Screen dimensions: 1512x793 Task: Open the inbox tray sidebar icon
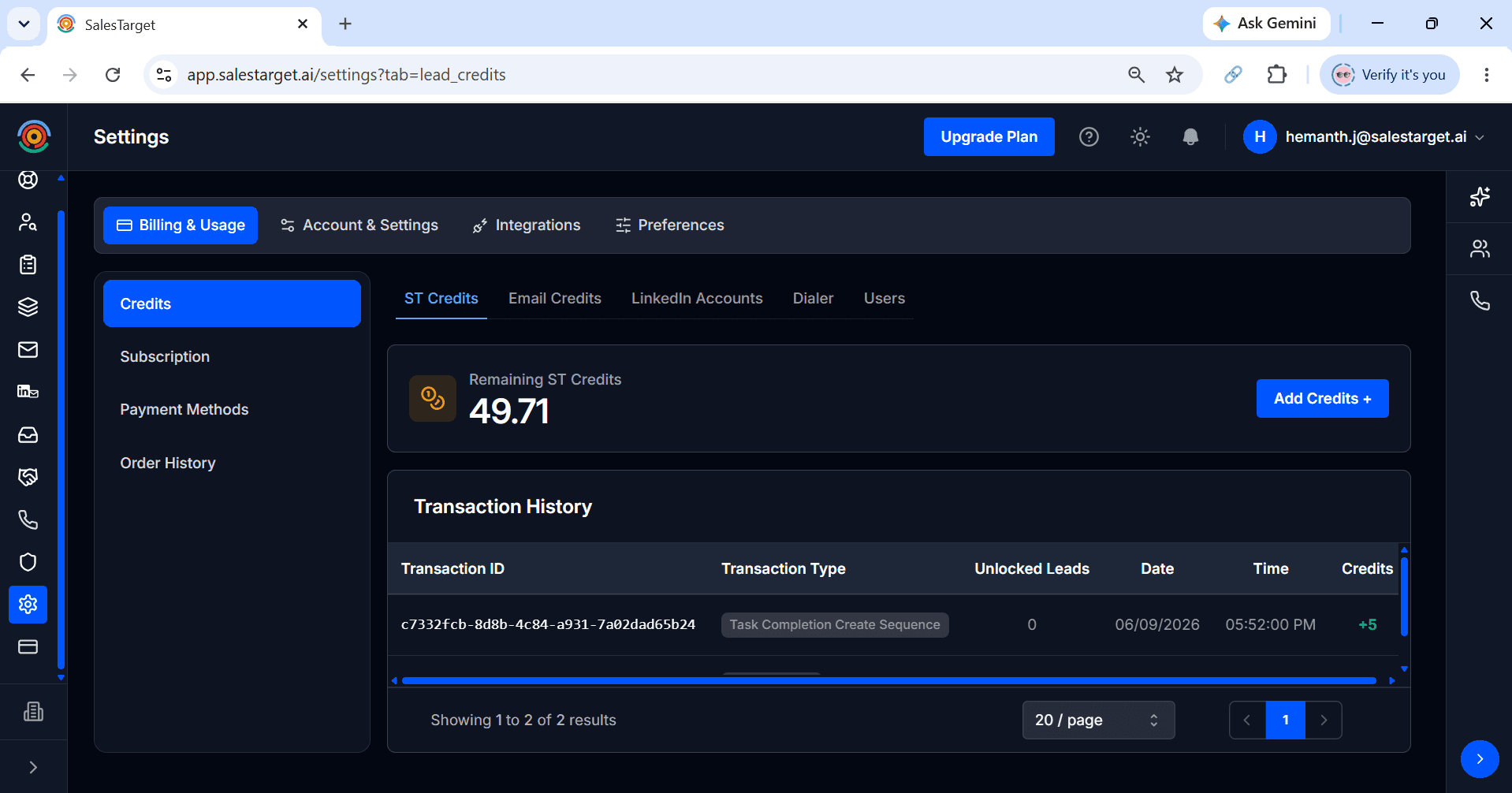[28, 434]
